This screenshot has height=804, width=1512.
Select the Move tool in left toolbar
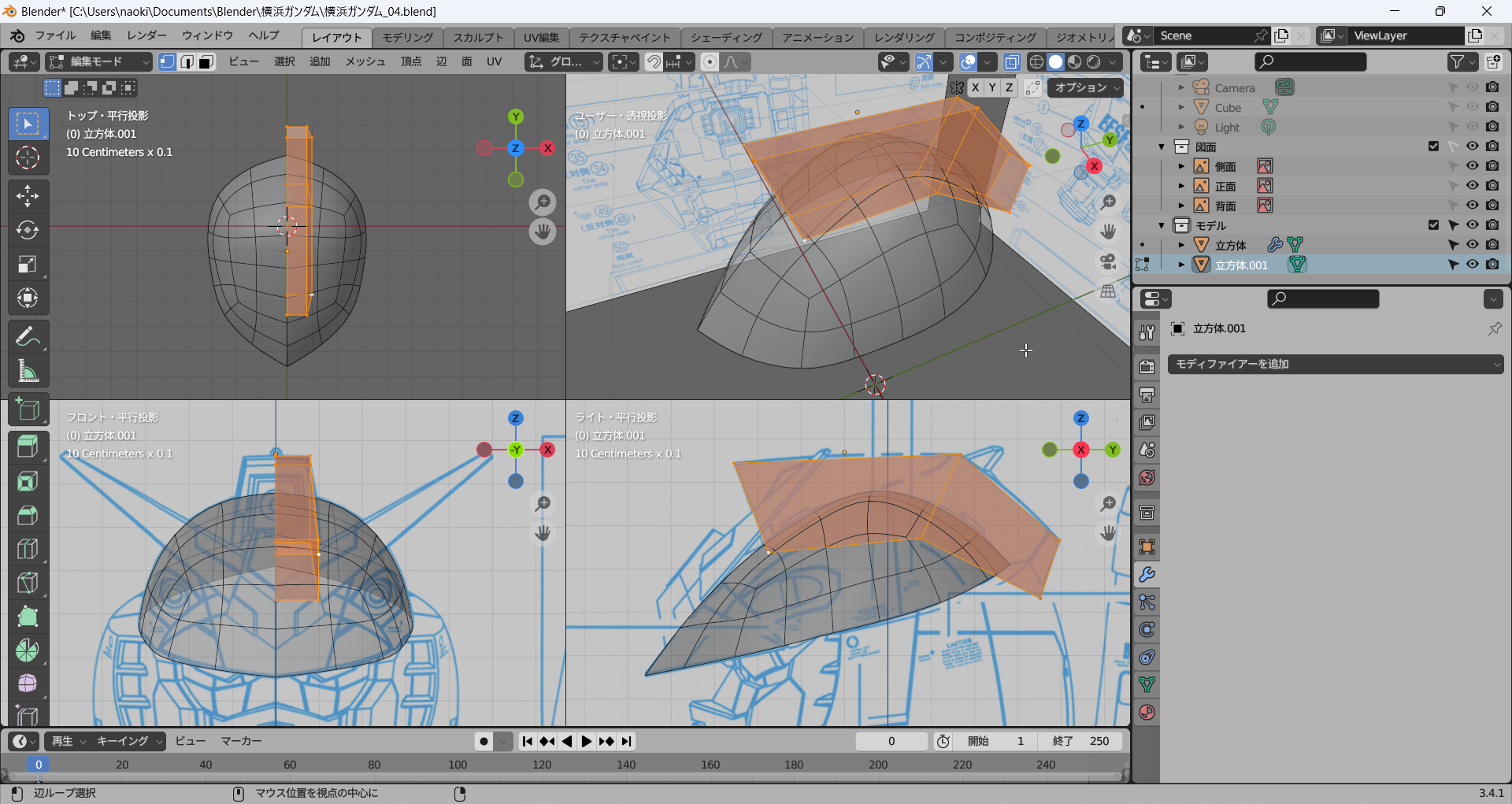point(28,196)
